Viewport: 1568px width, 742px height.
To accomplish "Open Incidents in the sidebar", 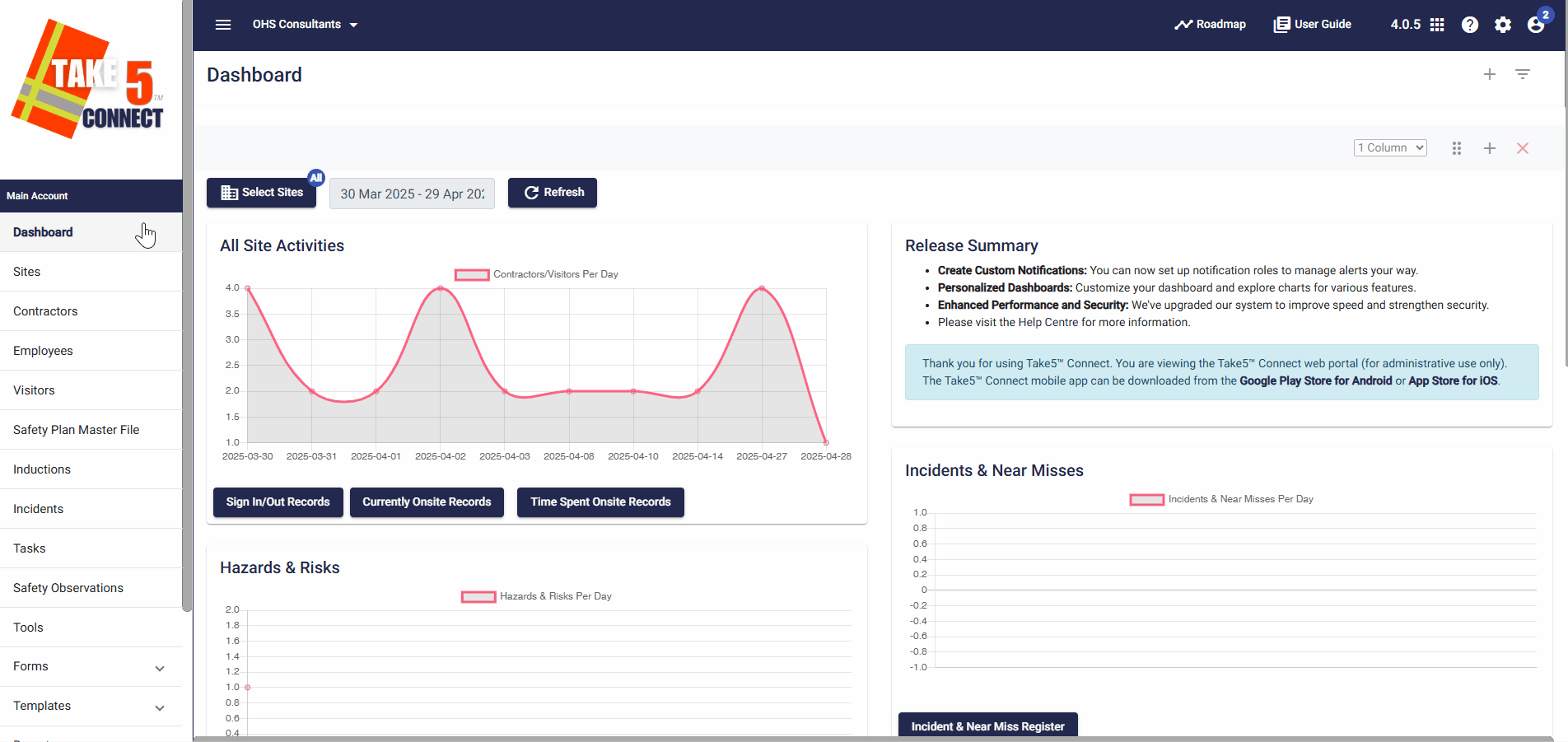I will [91, 509].
